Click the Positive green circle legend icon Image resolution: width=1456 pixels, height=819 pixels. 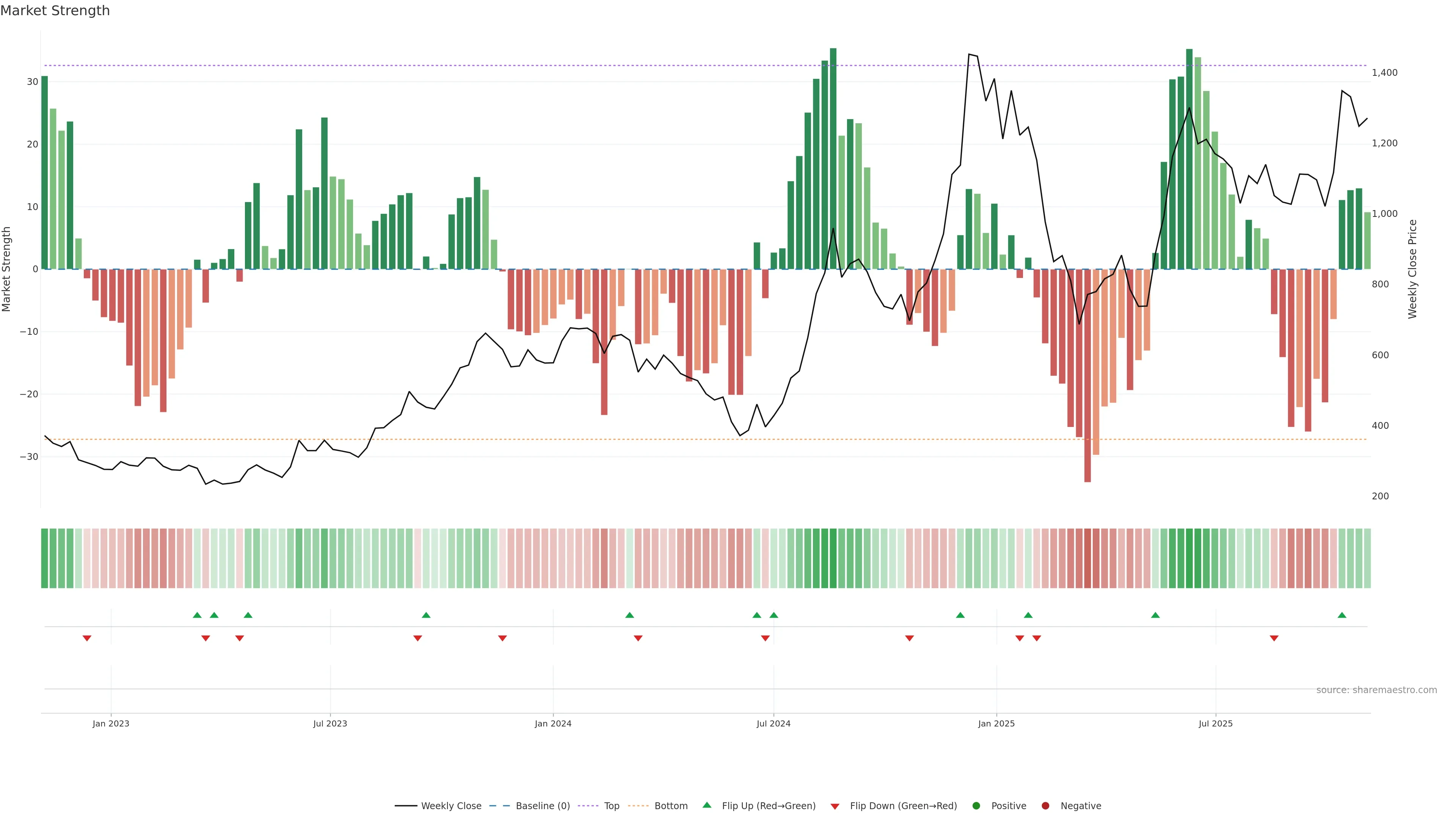click(976, 805)
